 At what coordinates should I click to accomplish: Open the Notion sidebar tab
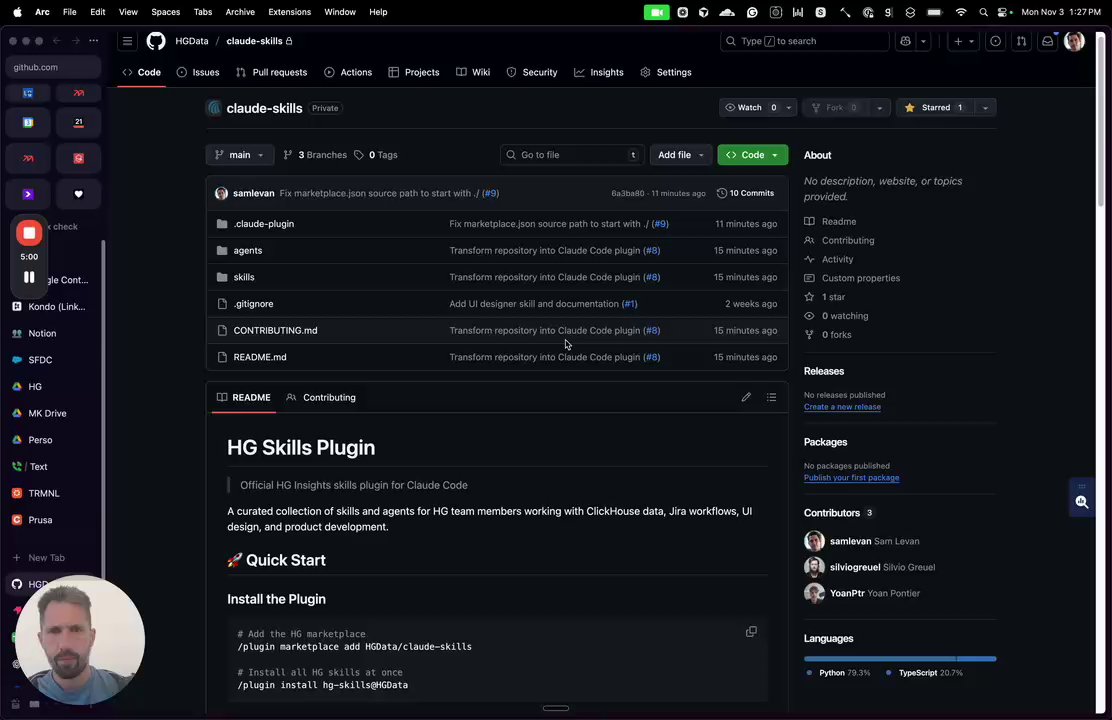(42, 333)
